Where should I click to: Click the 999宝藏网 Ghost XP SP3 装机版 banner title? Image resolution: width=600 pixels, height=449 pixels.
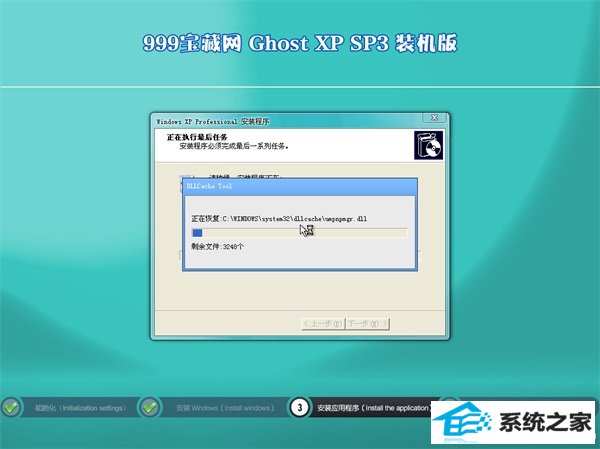pyautogui.click(x=300, y=43)
